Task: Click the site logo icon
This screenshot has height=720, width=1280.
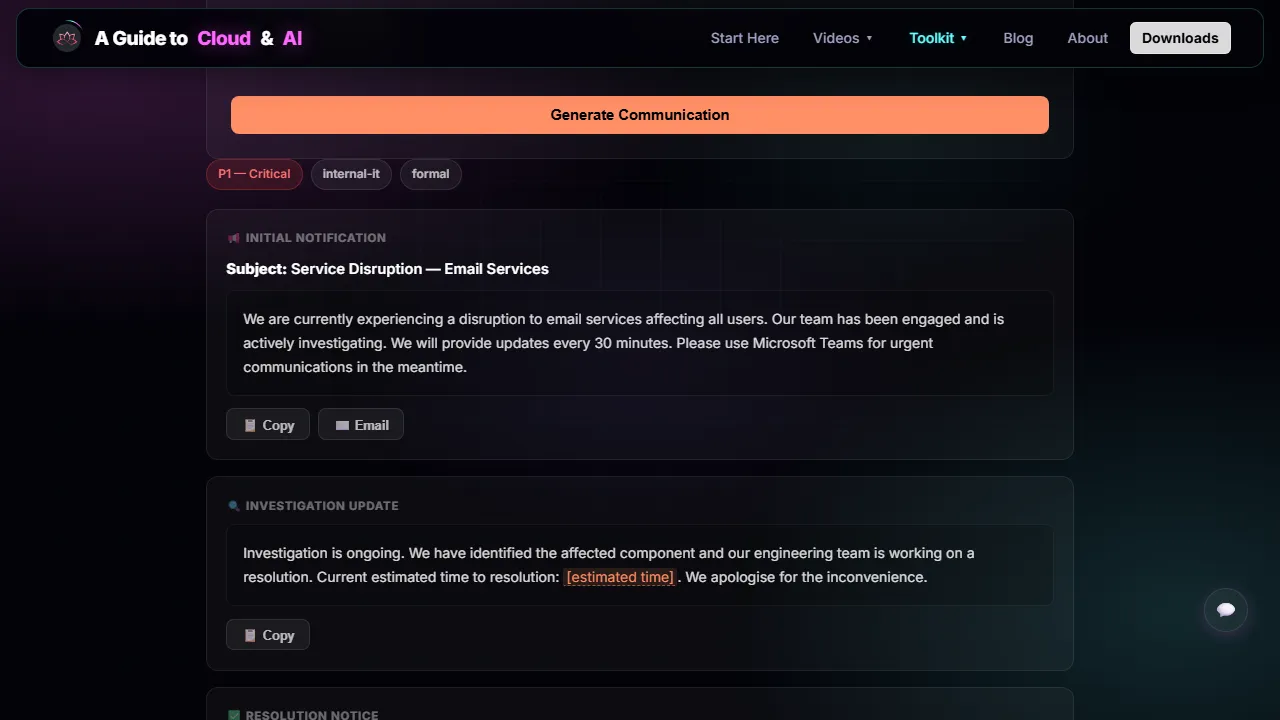Action: click(67, 38)
